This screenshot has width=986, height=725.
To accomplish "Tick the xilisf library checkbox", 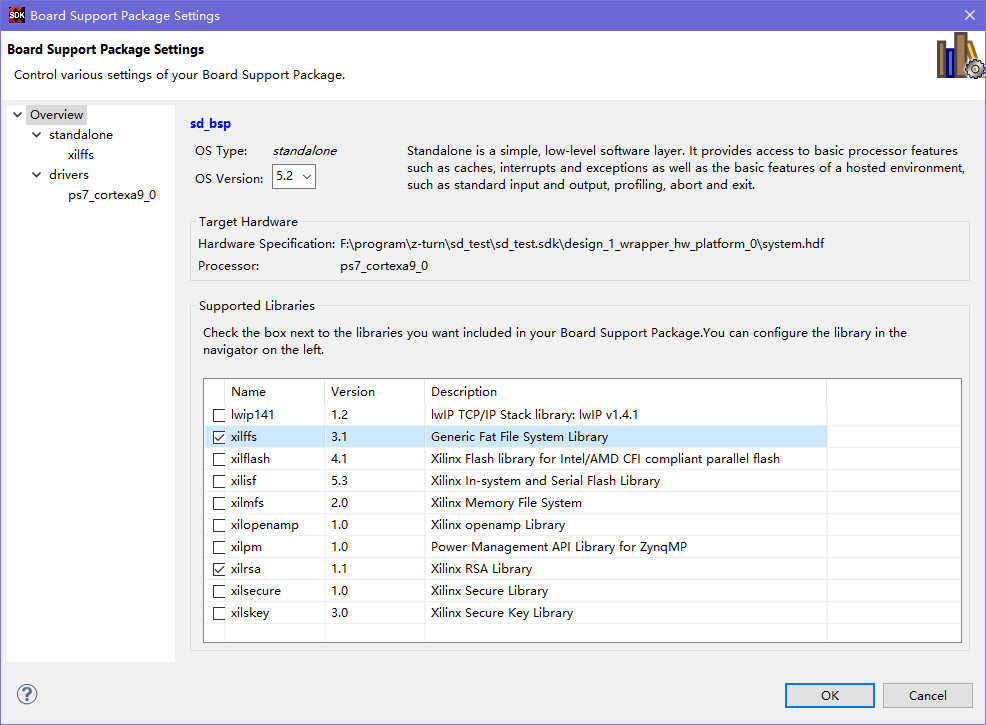I will tap(219, 481).
